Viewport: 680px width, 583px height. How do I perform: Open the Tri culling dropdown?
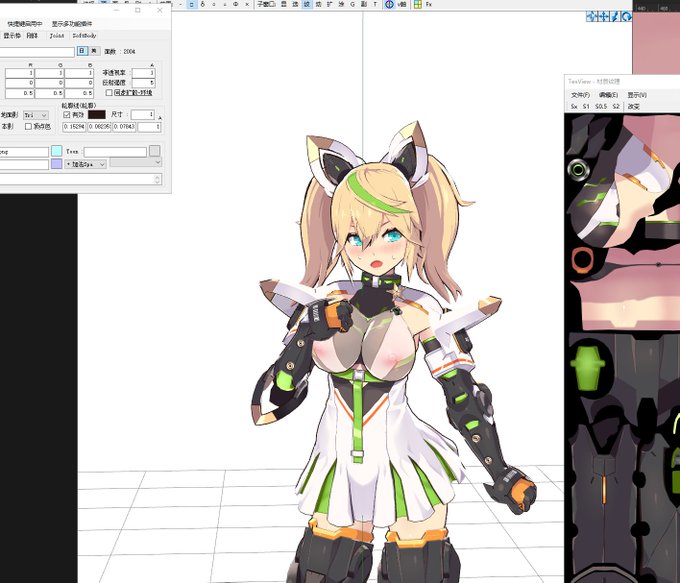pyautogui.click(x=36, y=115)
